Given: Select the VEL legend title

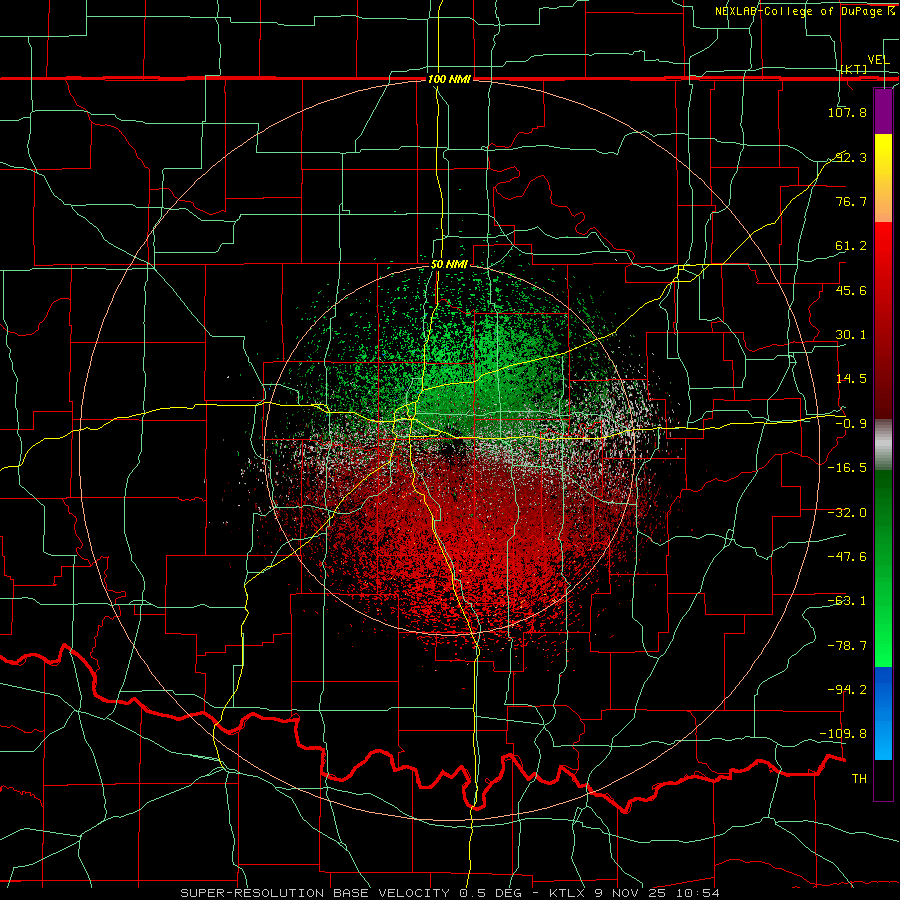Looking at the screenshot, I should coord(878,60).
